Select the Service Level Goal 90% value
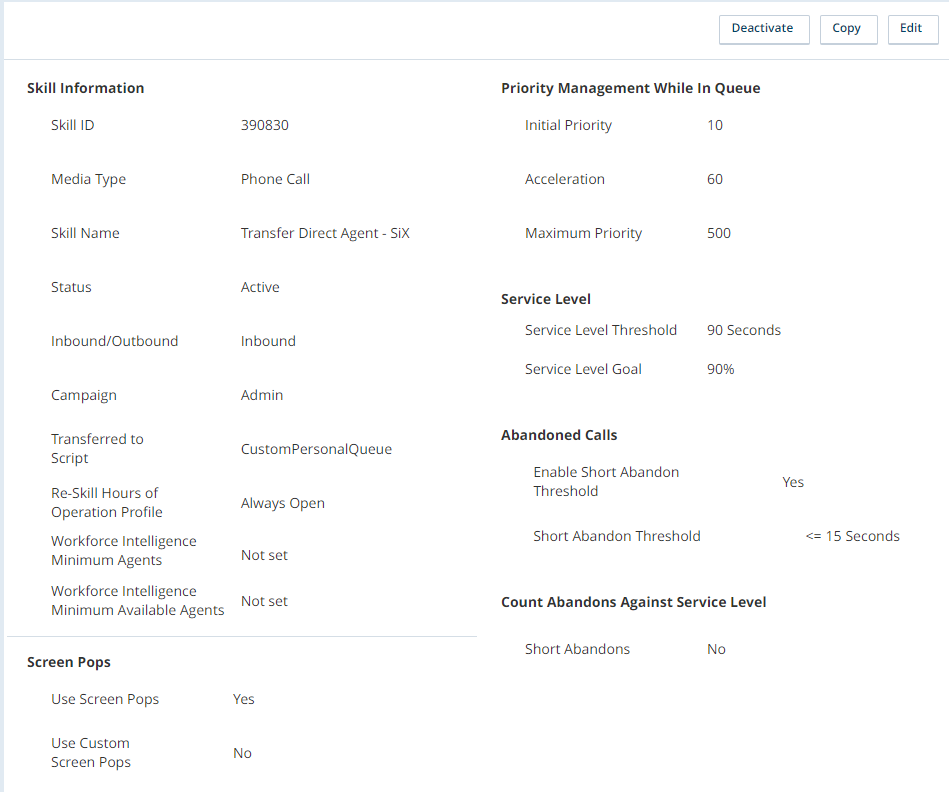Screen dimensions: 949x792 (720, 369)
